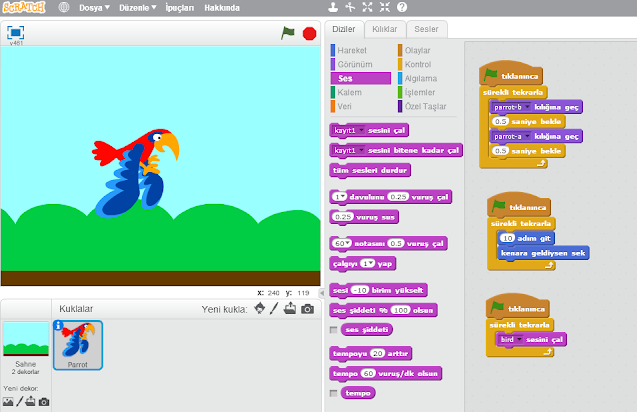
Task: Collapse the stage with small arrow
Action: (322, 293)
